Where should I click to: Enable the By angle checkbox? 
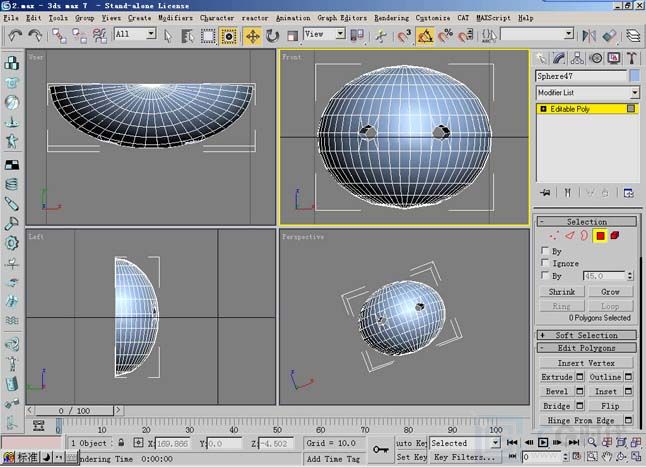click(x=545, y=275)
